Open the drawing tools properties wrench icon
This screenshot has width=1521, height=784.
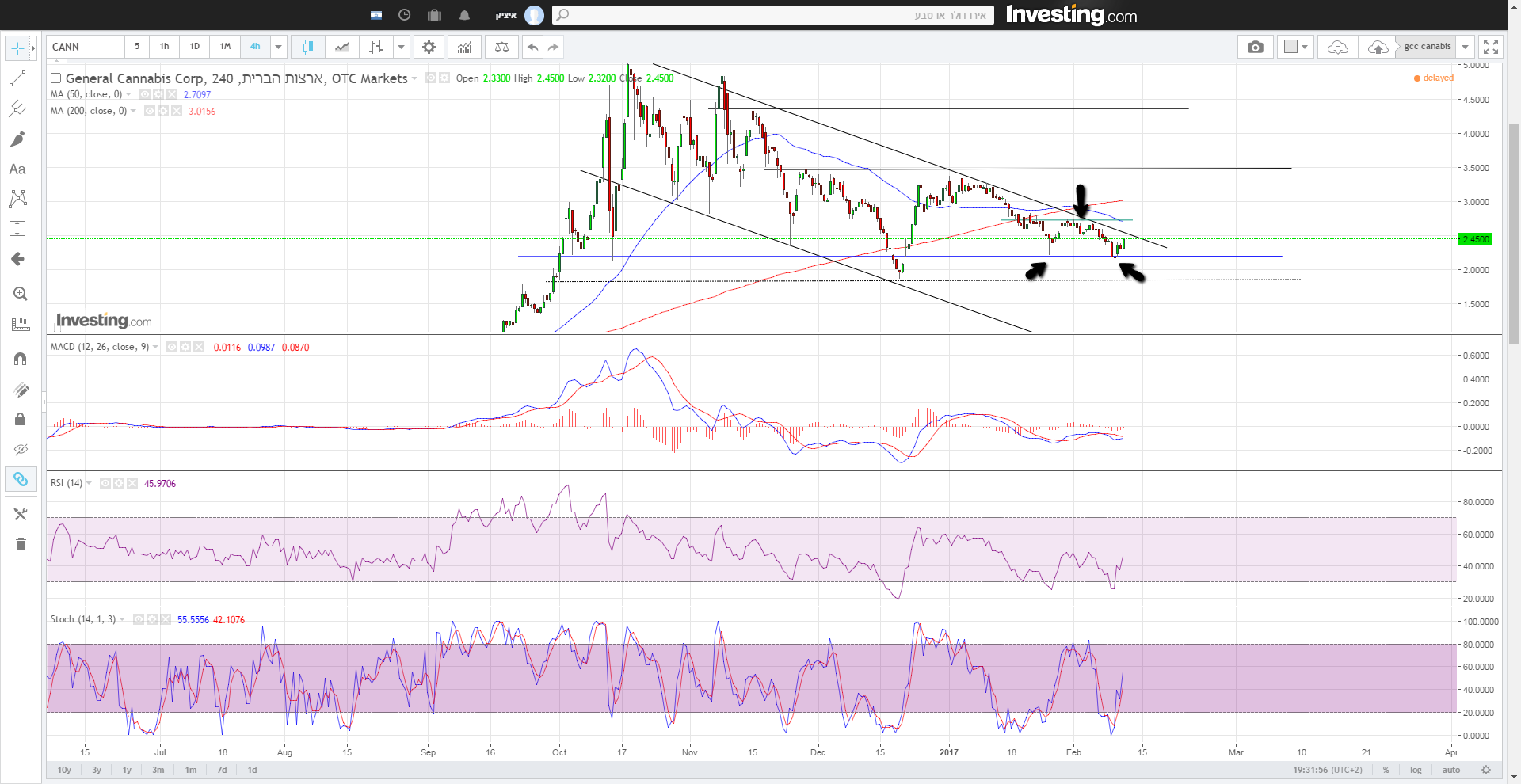click(21, 514)
